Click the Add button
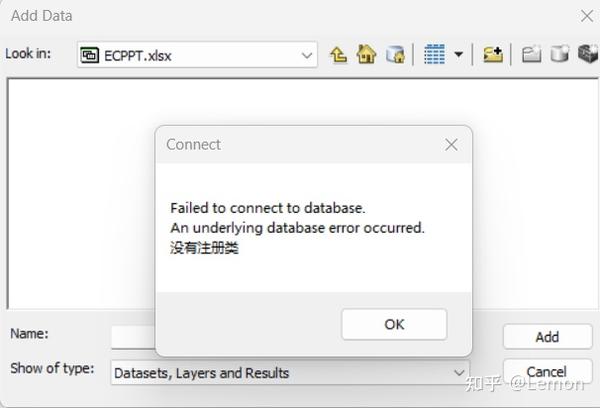Screen dimensions: 600x408 pyautogui.click(x=548, y=337)
